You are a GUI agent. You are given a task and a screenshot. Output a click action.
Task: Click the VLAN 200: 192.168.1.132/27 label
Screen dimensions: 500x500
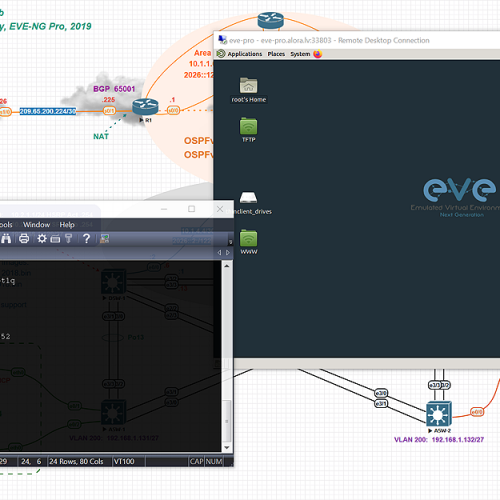(x=439, y=440)
